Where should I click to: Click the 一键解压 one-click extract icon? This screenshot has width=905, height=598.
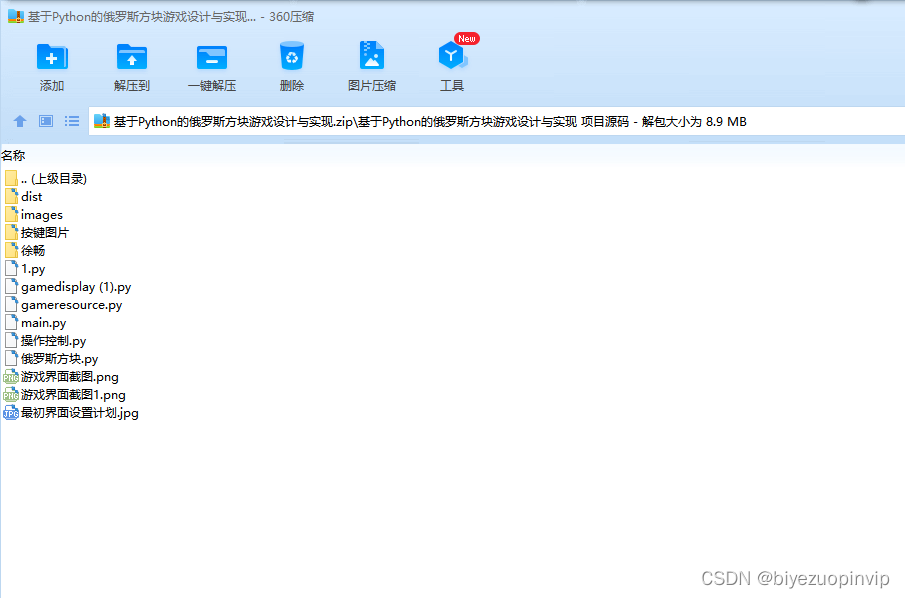click(x=212, y=57)
